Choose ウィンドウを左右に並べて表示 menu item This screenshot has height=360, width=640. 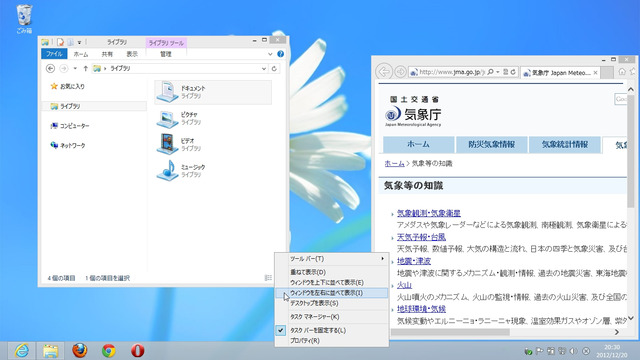[x=331, y=293]
